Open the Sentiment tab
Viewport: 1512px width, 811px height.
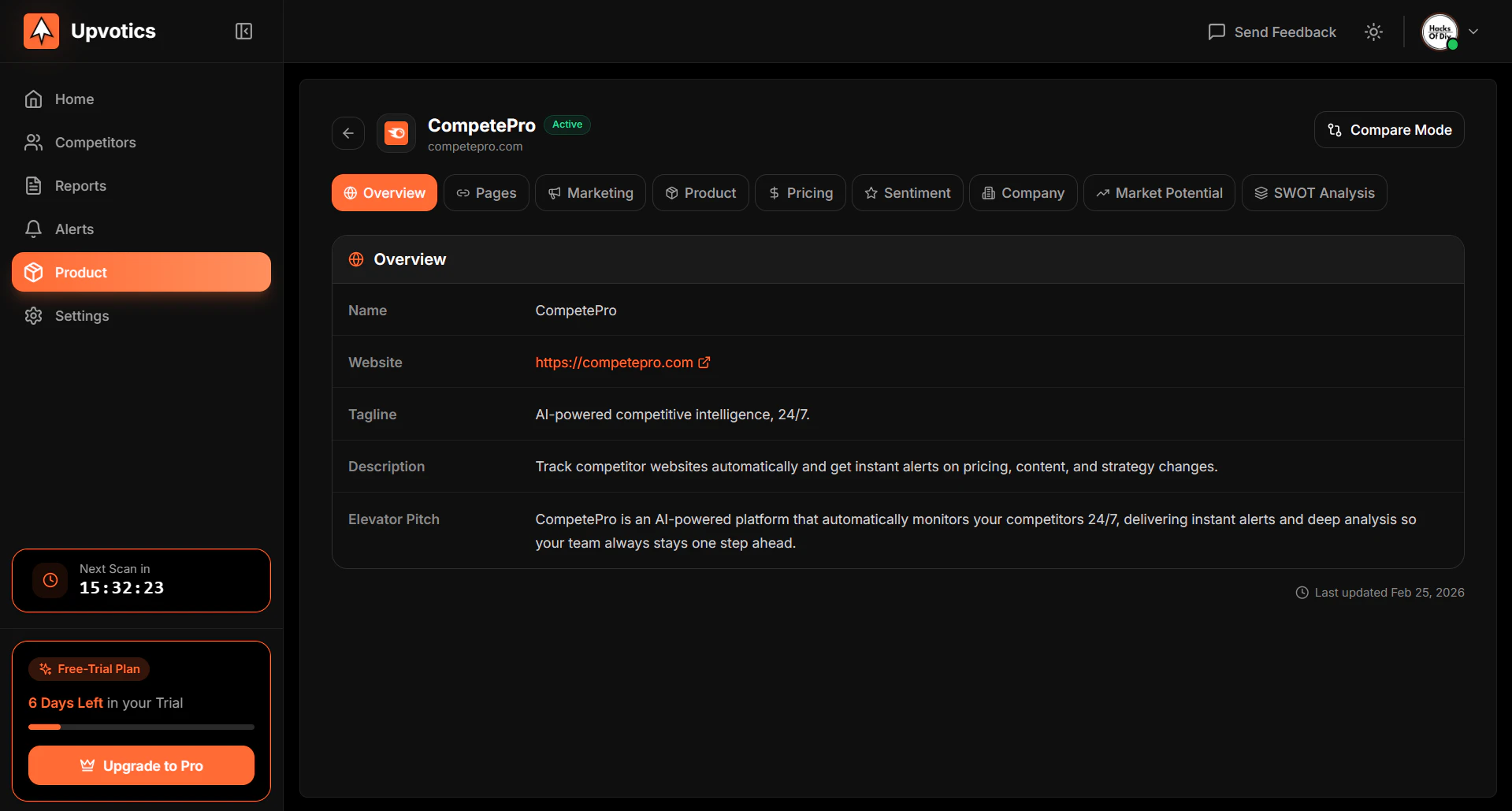point(908,193)
